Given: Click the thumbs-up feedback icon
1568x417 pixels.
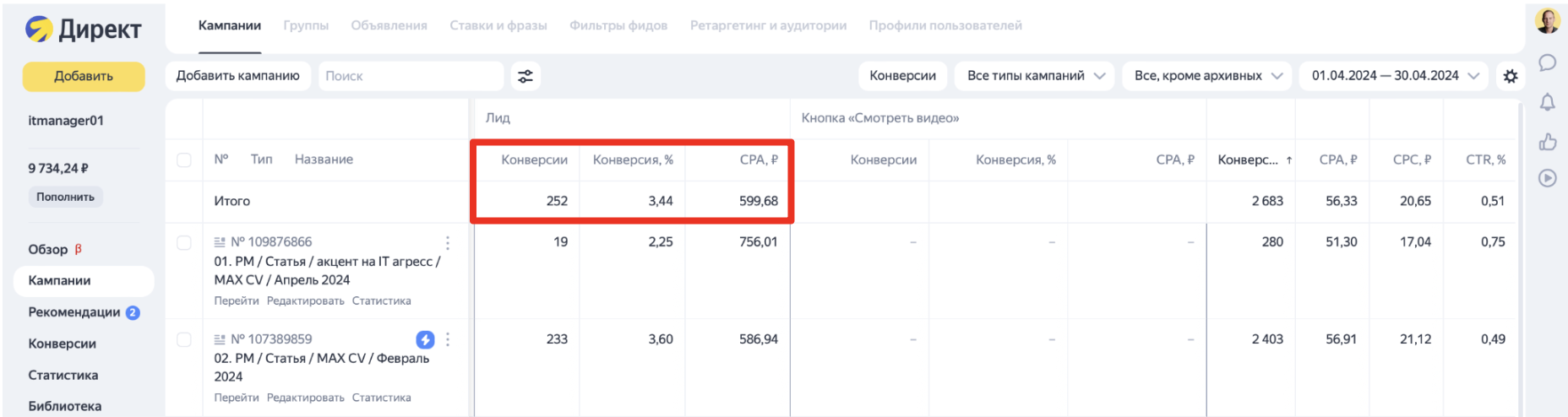Looking at the screenshot, I should (x=1548, y=142).
